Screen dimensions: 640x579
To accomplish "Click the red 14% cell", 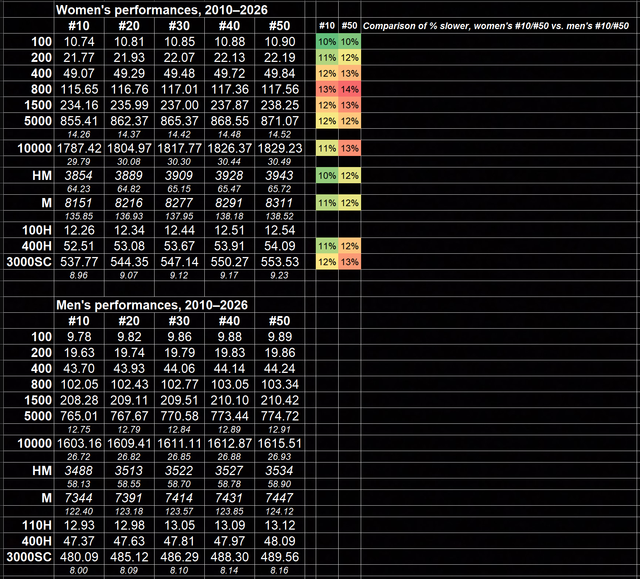I will (x=350, y=89).
